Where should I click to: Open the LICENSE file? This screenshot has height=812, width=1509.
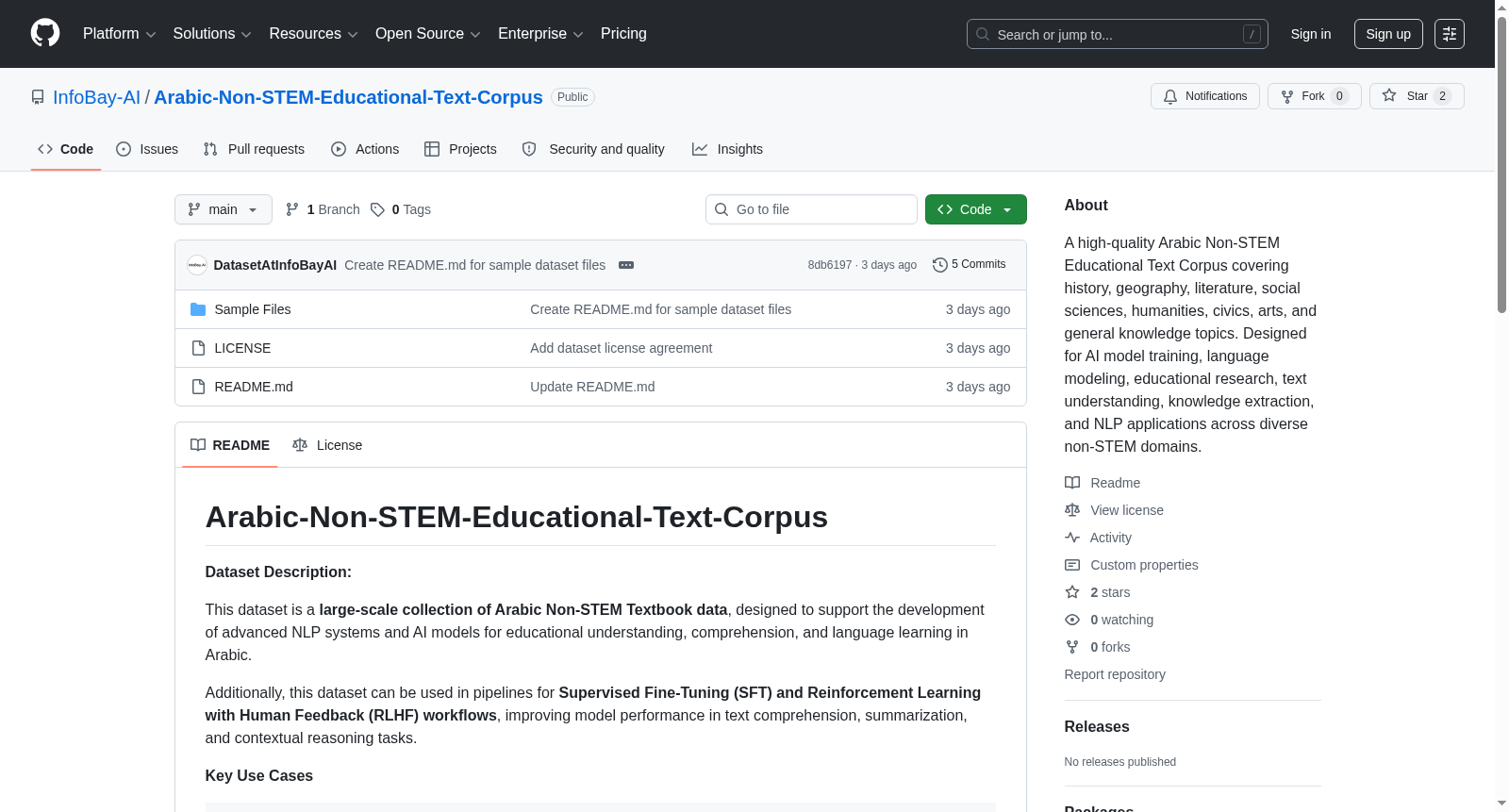click(242, 348)
